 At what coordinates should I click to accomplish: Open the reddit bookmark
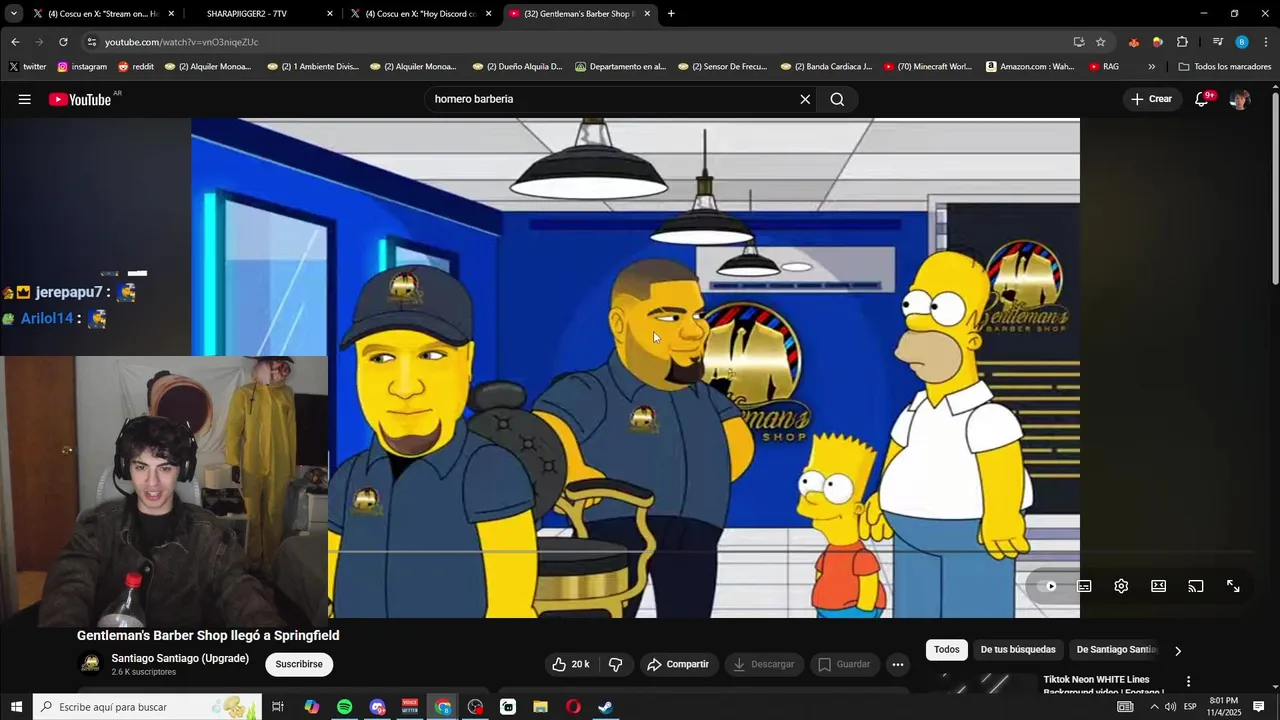136,67
